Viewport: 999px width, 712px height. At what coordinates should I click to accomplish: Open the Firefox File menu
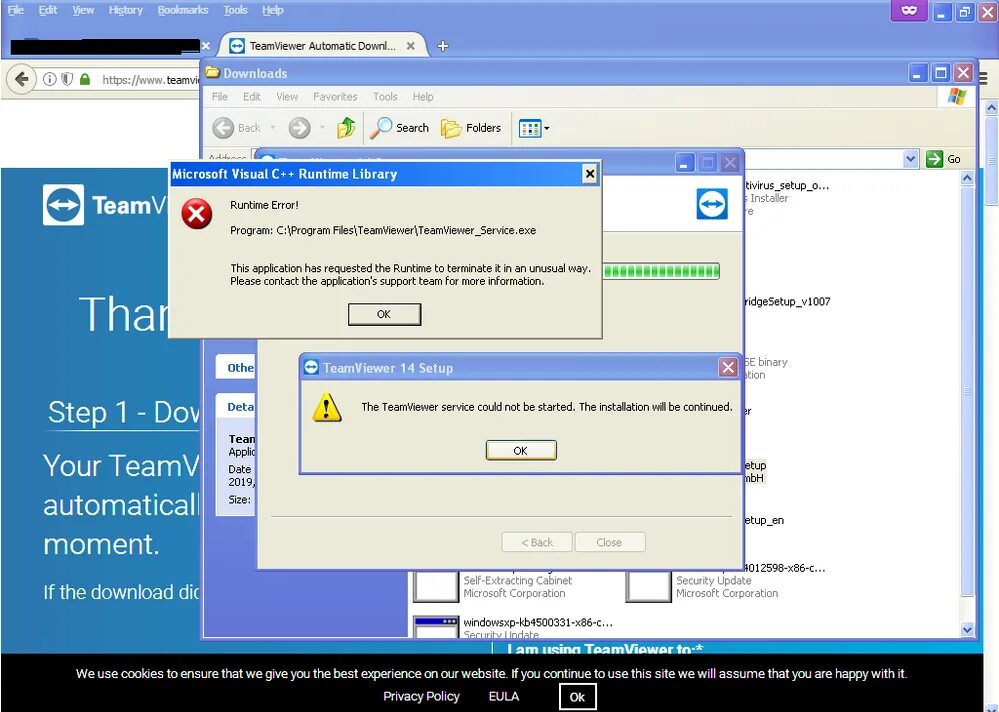[16, 10]
